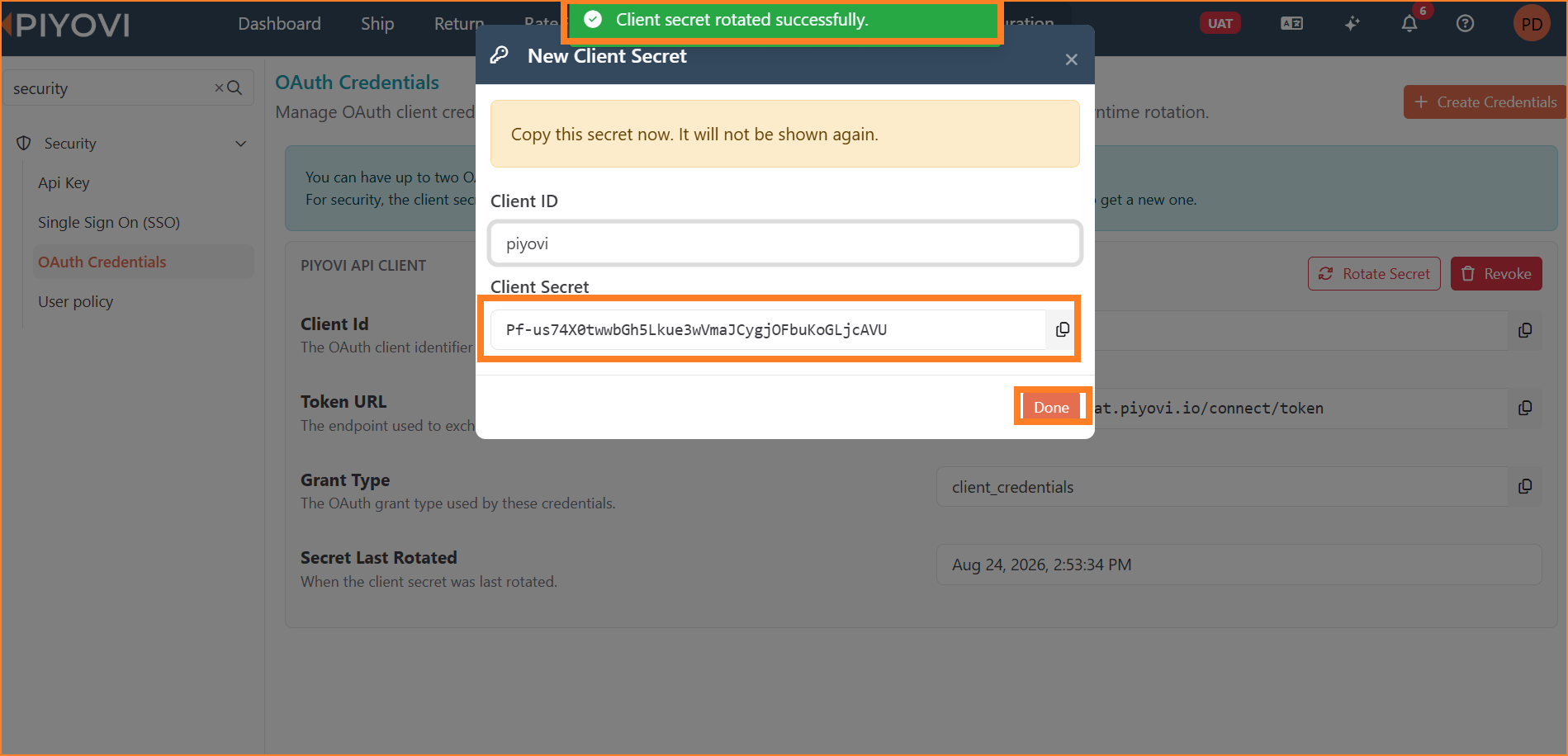Clear the security search text

[219, 87]
